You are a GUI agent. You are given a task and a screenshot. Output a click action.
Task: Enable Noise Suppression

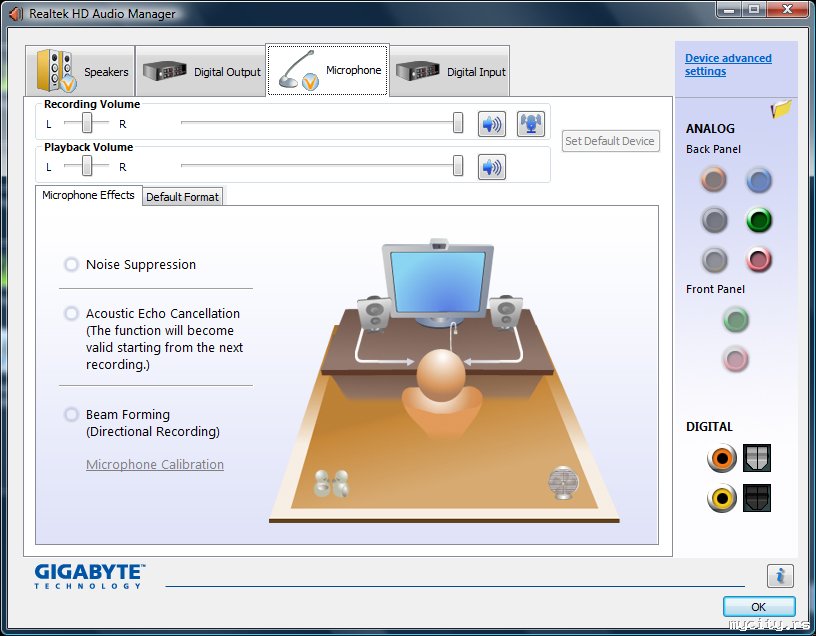tap(71, 264)
